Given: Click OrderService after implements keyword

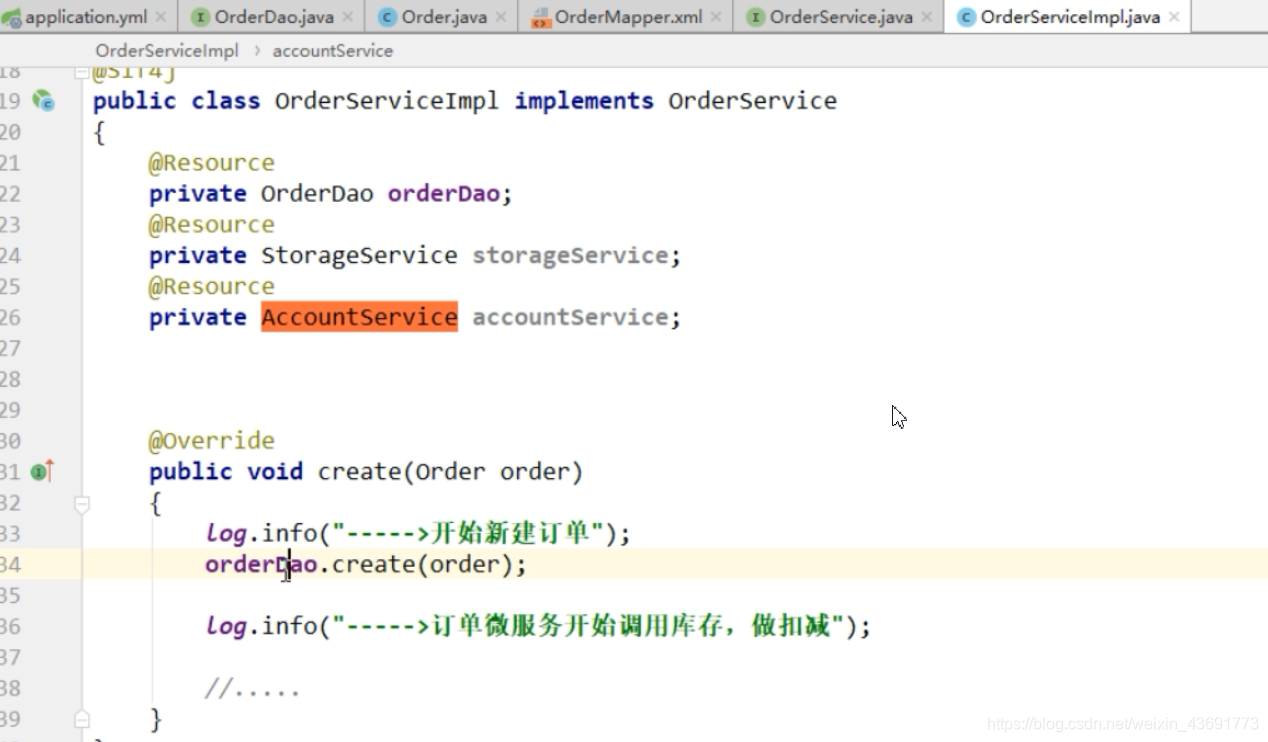Looking at the screenshot, I should coord(752,100).
